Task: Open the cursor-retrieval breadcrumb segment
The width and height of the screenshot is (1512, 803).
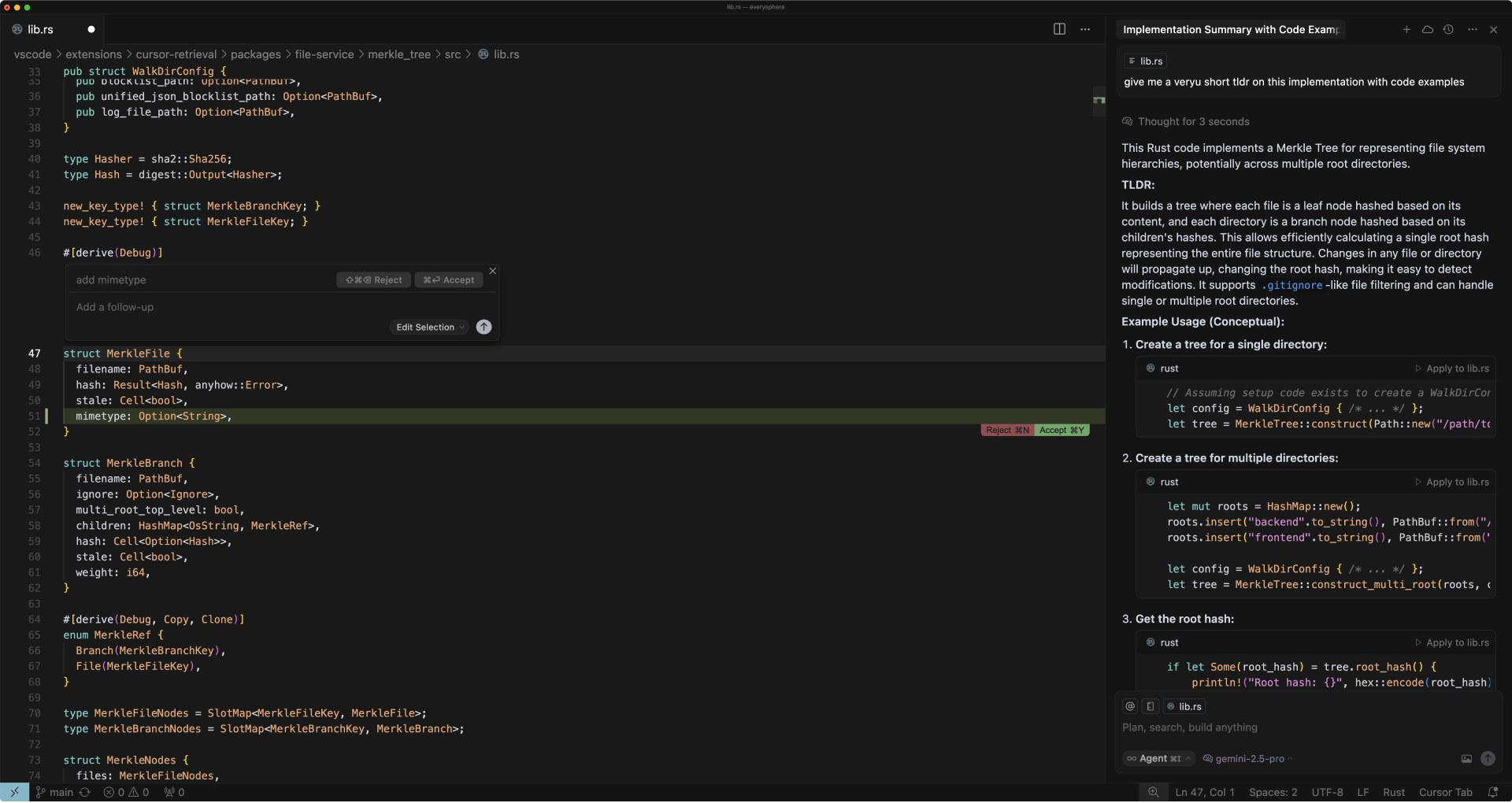Action: 176,54
